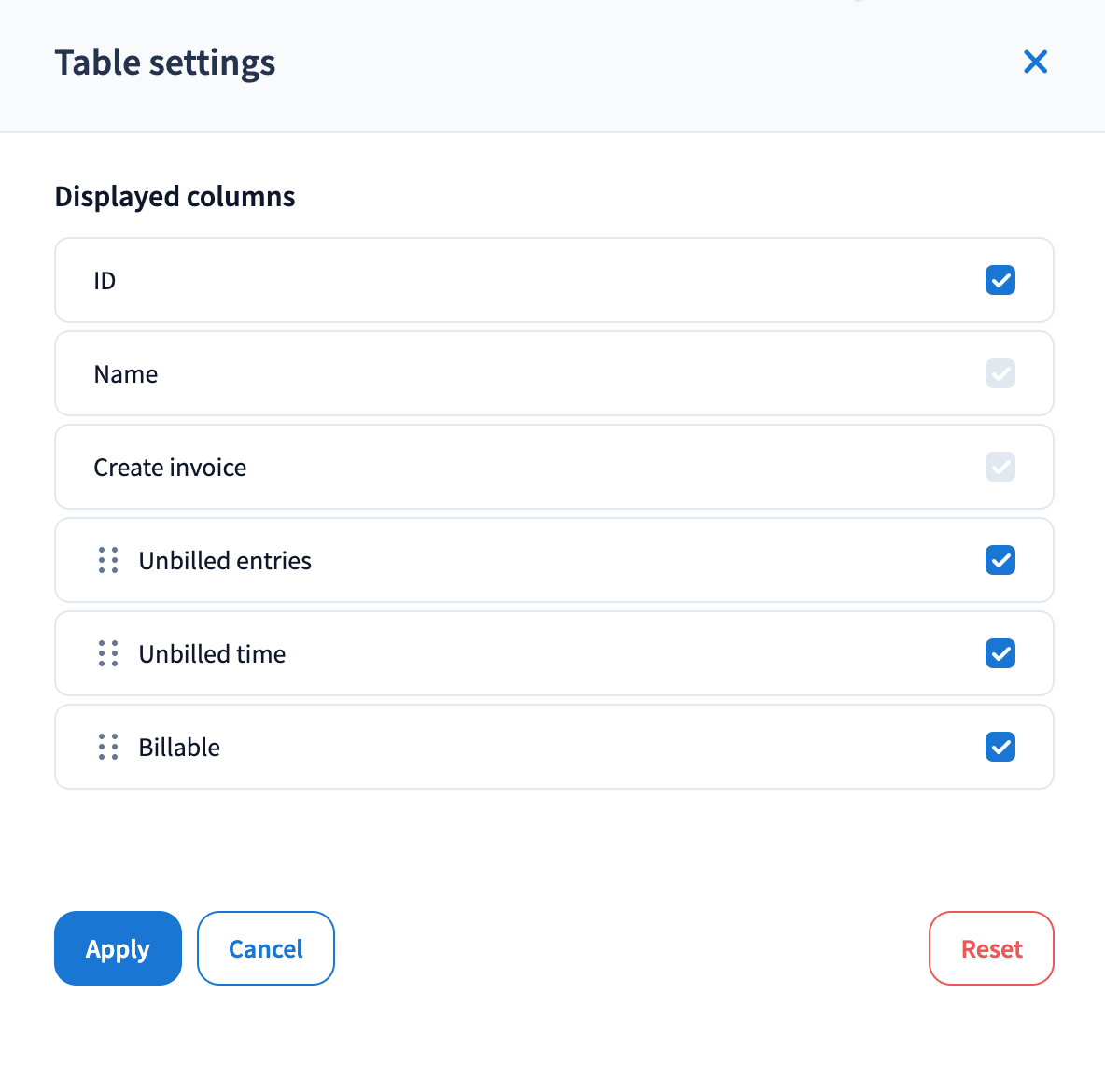Close the Table settings dialog

pos(1035,63)
